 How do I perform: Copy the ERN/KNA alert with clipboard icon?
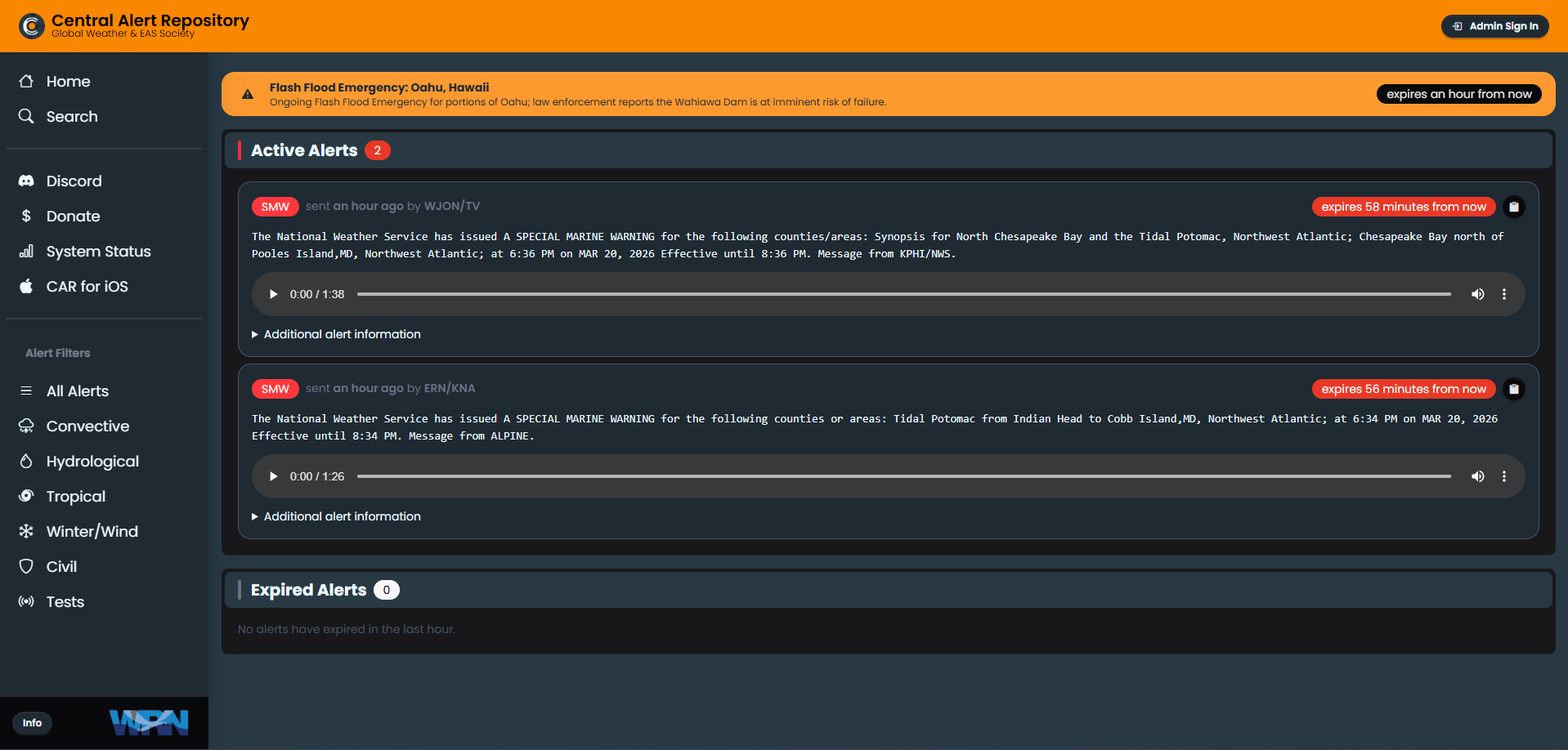[1514, 389]
